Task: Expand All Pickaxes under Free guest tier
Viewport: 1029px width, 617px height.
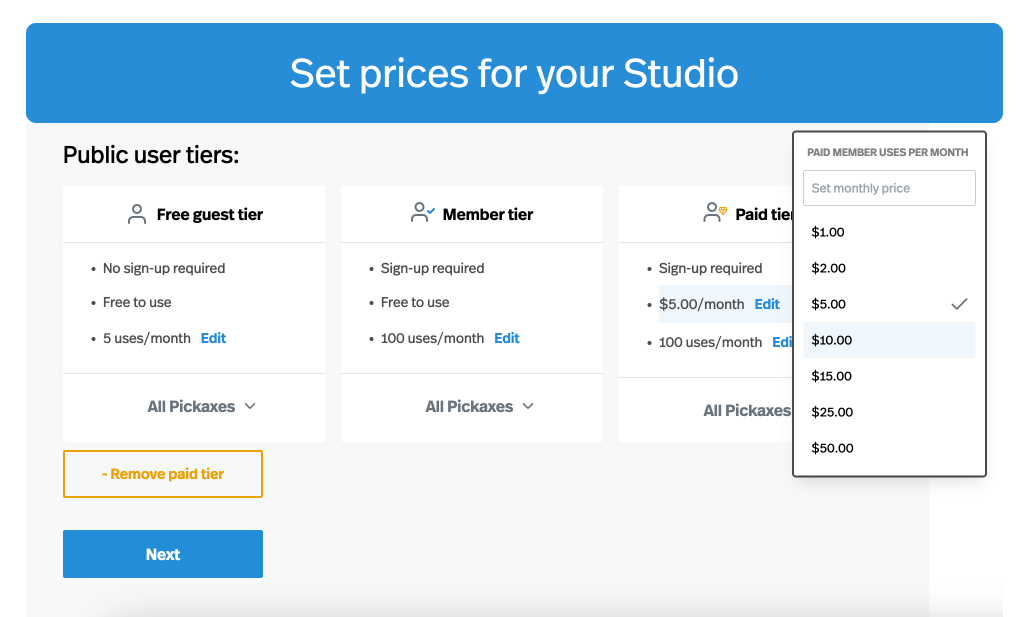Action: click(x=201, y=406)
